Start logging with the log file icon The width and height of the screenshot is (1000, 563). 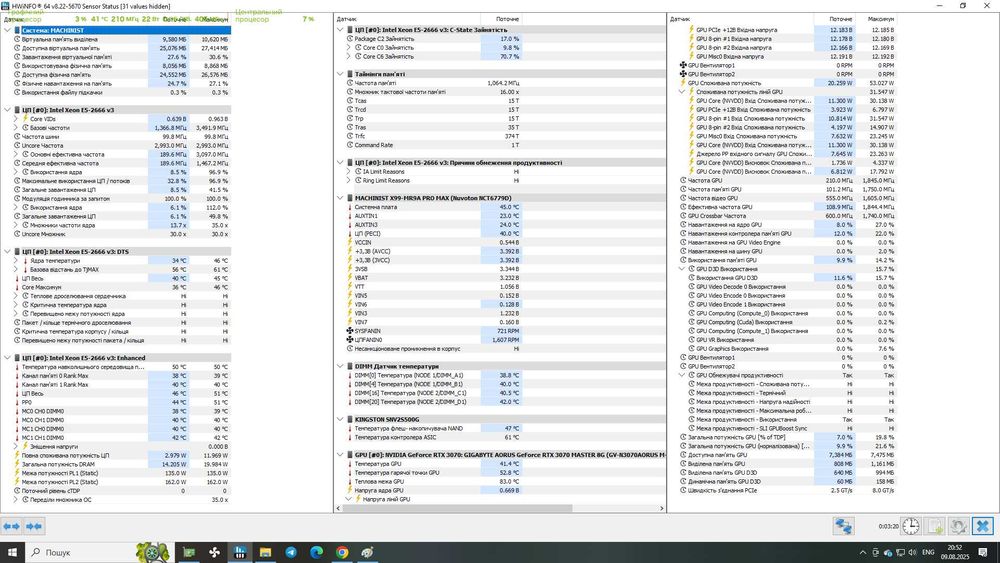pos(935,527)
